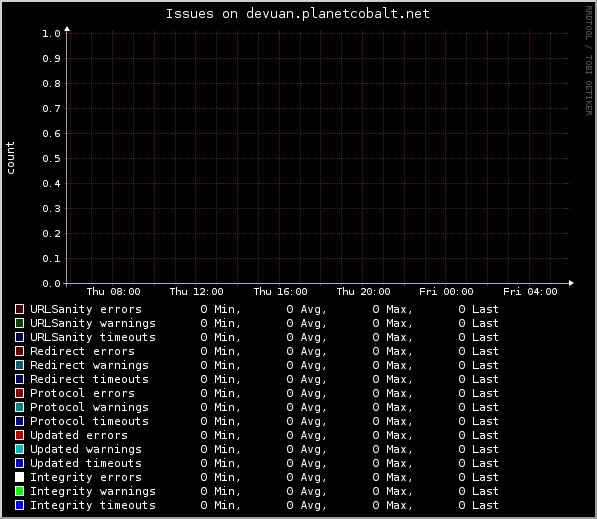Click the "count" y-axis label
The width and height of the screenshot is (597, 519).
10,158
